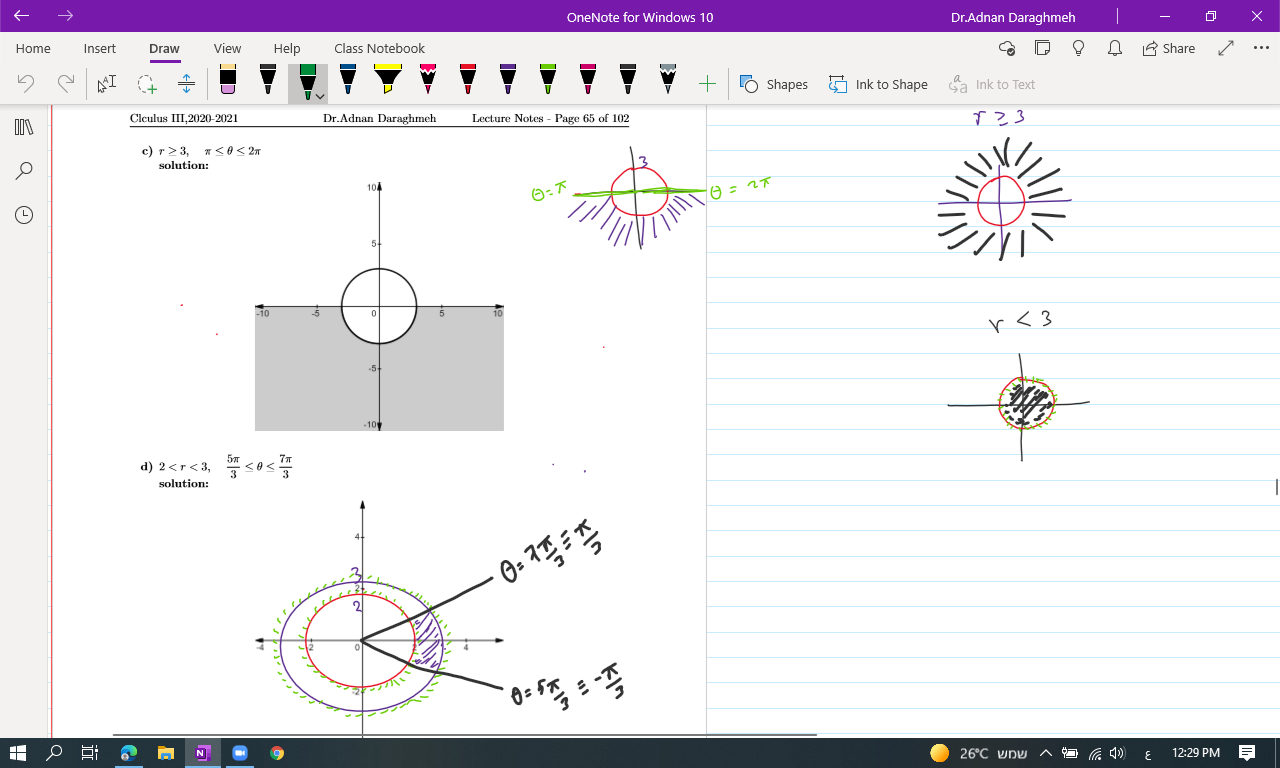Pick the black pen next to the eraser

click(x=268, y=80)
